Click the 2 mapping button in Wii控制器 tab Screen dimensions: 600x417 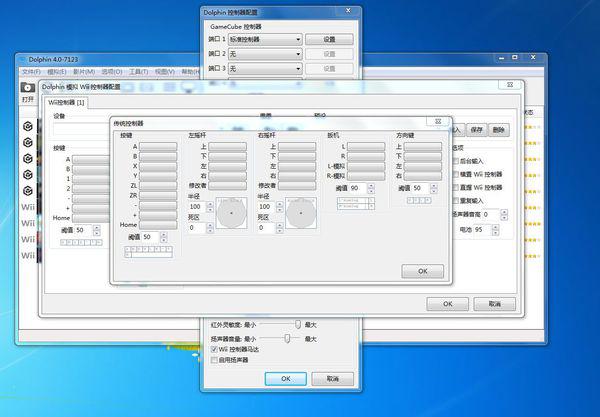(x=91, y=189)
